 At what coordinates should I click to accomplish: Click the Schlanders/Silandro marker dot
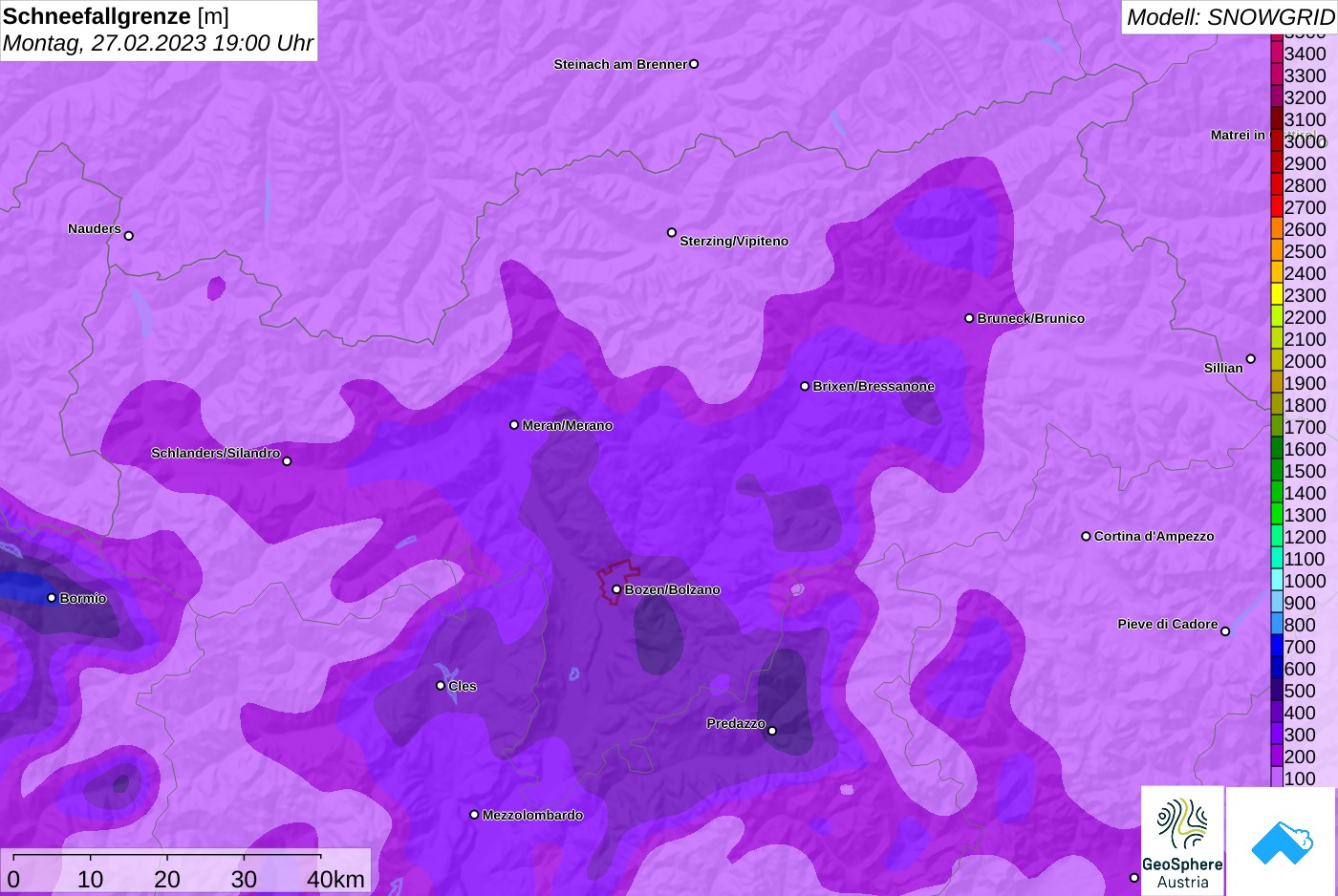[287, 461]
